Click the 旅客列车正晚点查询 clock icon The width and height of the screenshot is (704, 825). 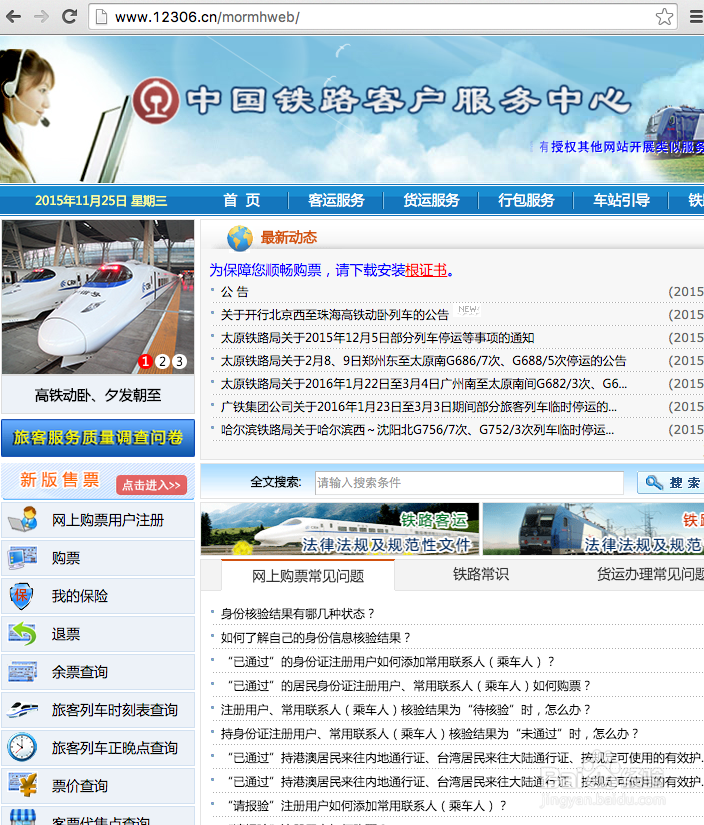[x=22, y=747]
